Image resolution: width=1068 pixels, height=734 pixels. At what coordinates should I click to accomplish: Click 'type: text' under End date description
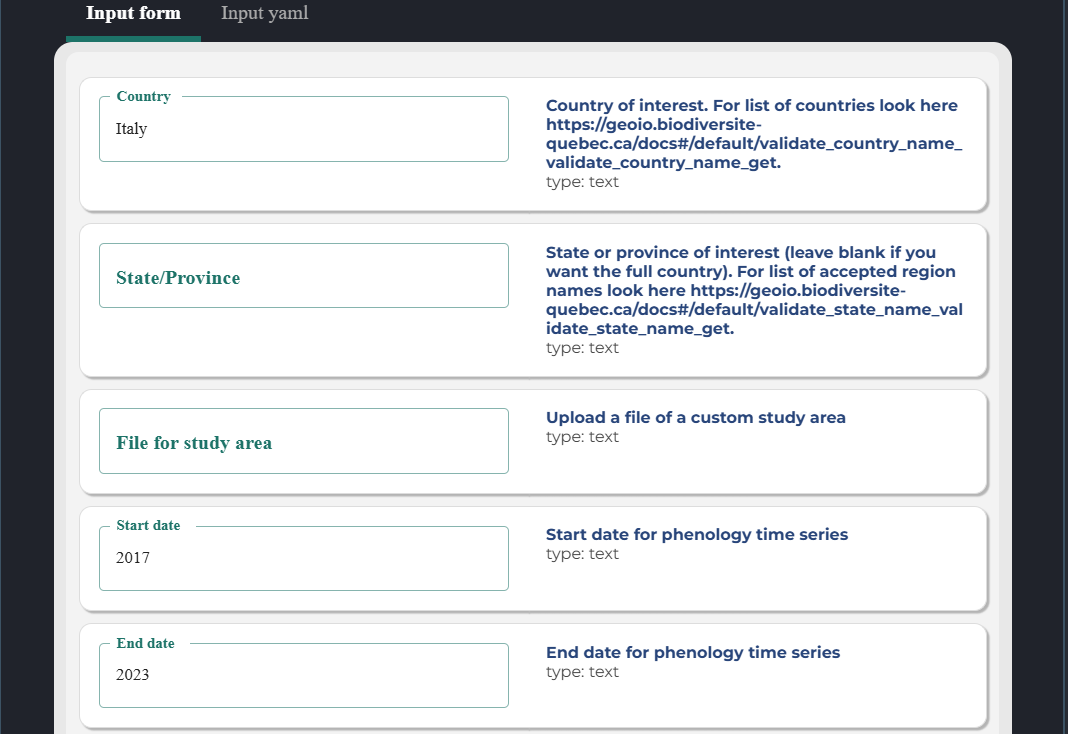[582, 672]
